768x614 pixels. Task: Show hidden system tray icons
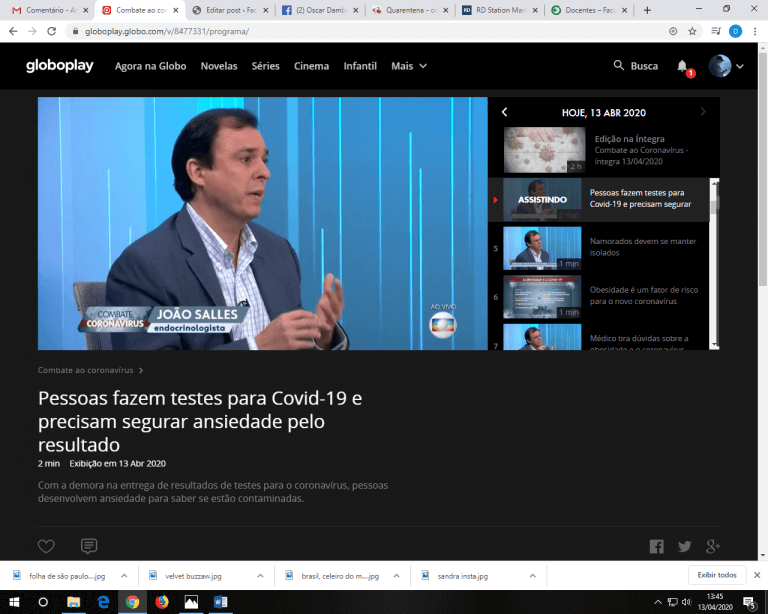tap(658, 602)
